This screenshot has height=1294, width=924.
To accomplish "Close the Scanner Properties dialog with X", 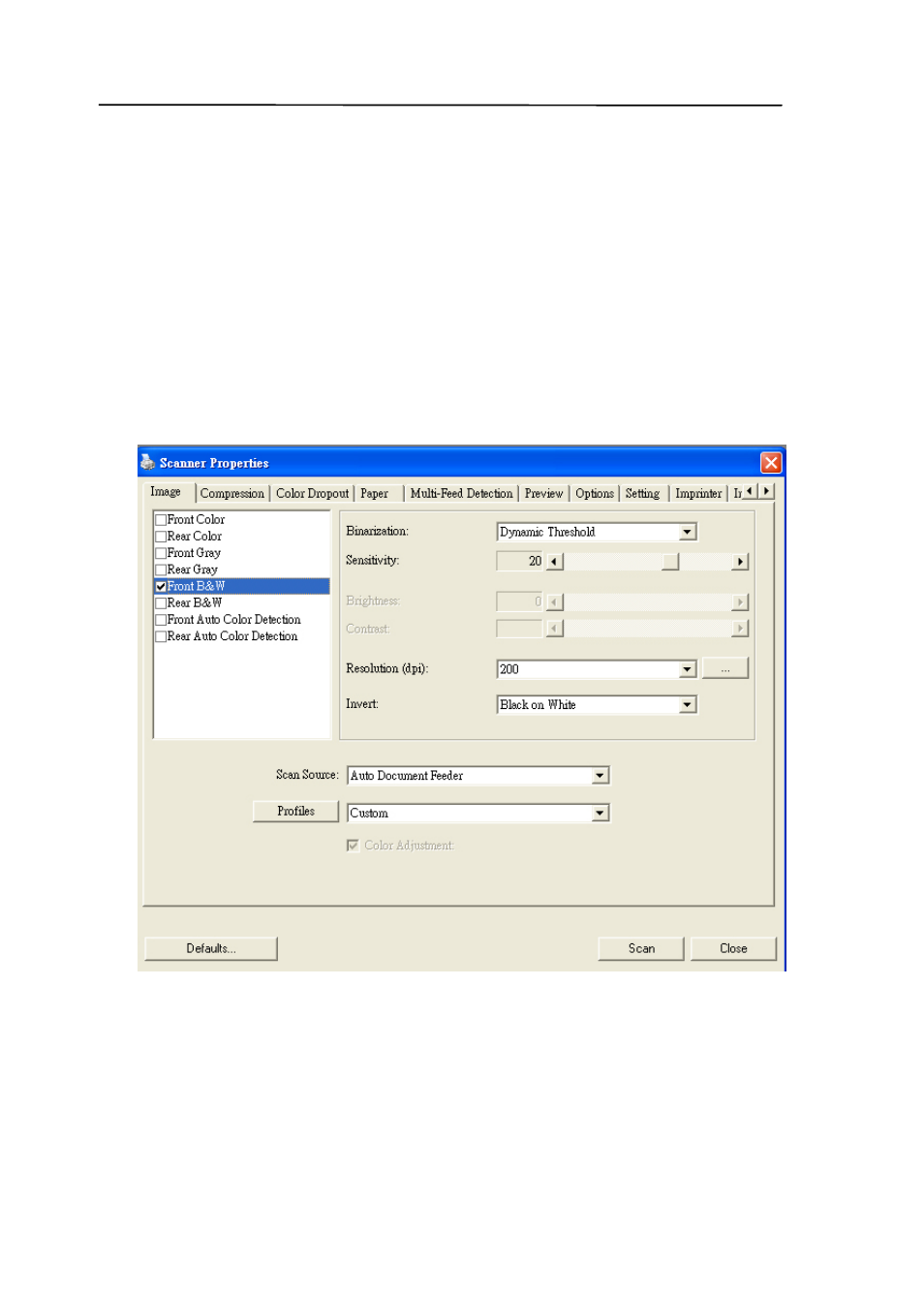I will pyautogui.click(x=771, y=463).
